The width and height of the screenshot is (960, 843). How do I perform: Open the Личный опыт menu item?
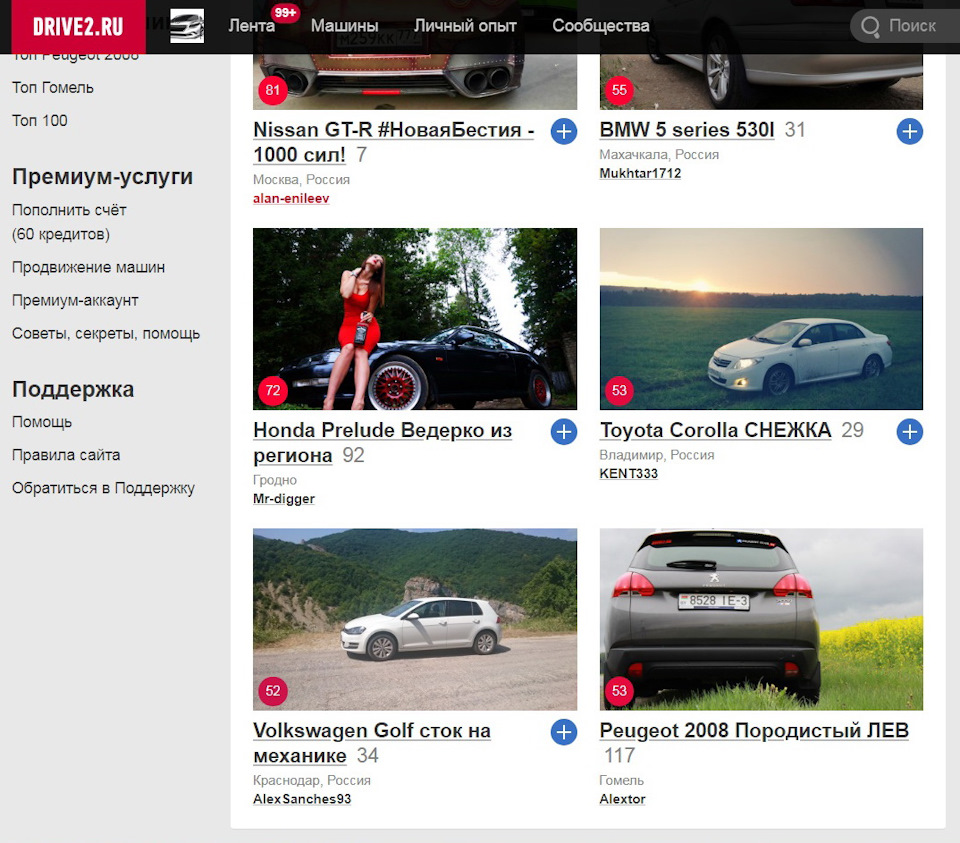click(465, 26)
